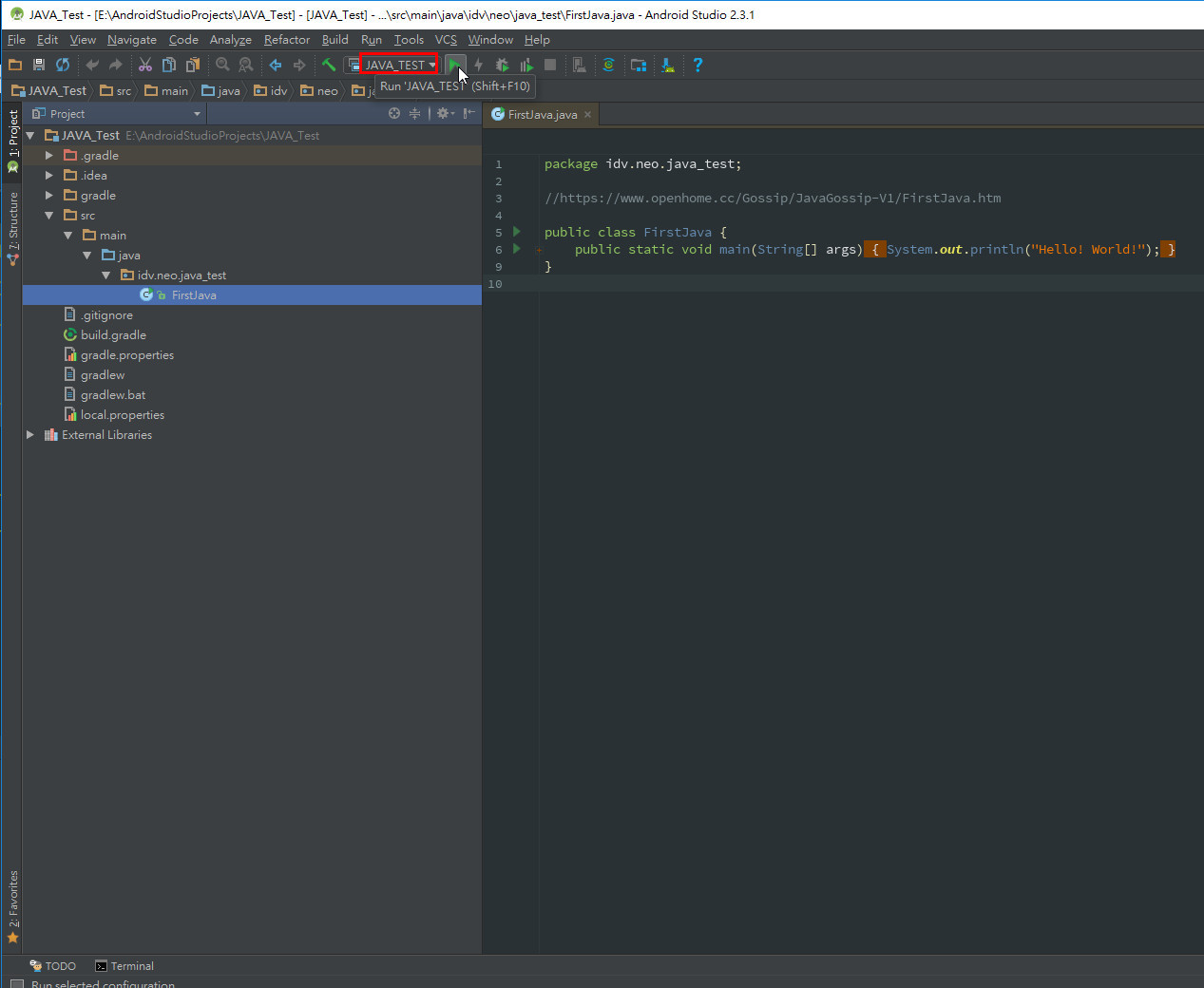Click the Make Project hammer icon
This screenshot has width=1204, height=988.
(x=329, y=65)
